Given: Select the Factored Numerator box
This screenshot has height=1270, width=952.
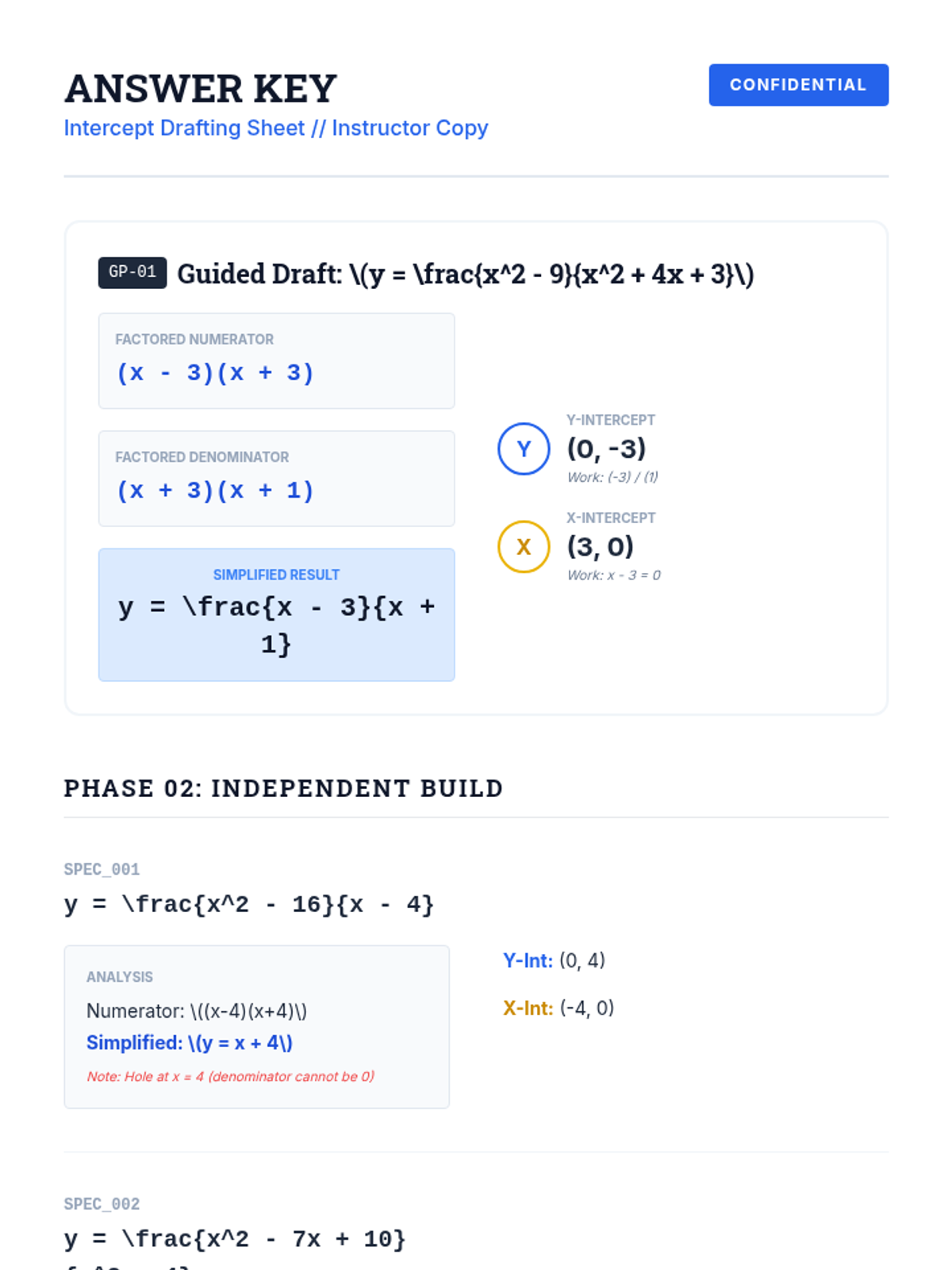Looking at the screenshot, I should tap(276, 361).
